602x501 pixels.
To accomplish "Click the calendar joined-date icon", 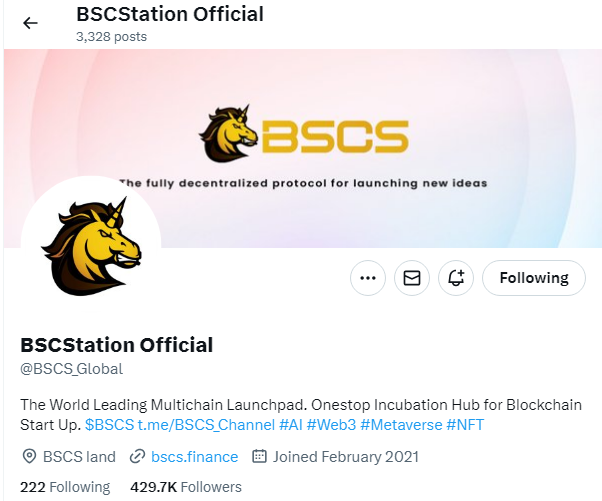I will 259,456.
